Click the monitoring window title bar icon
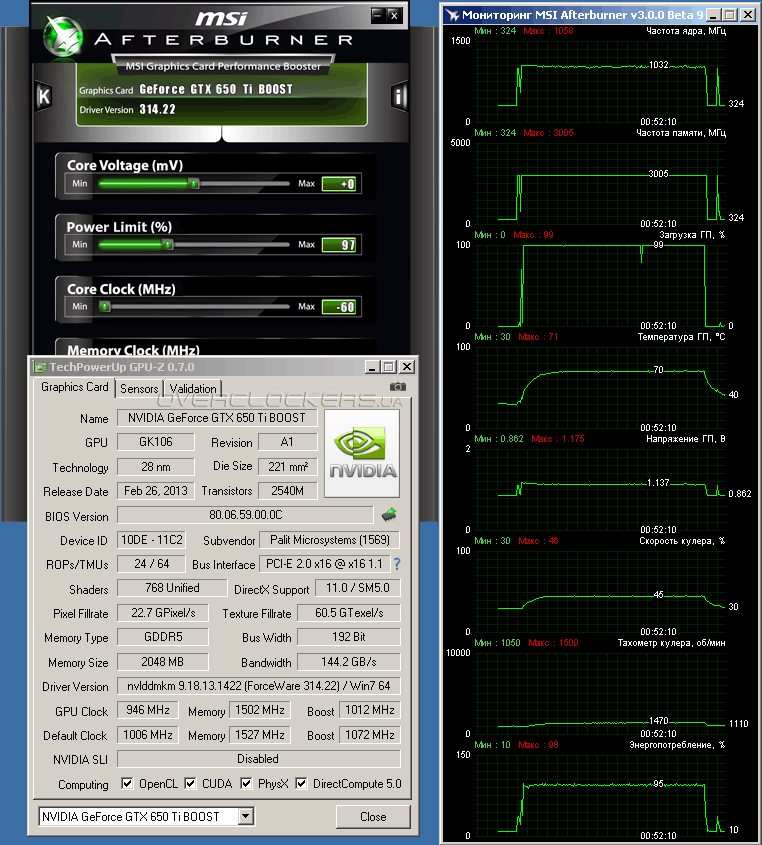The width and height of the screenshot is (762, 845). click(452, 15)
